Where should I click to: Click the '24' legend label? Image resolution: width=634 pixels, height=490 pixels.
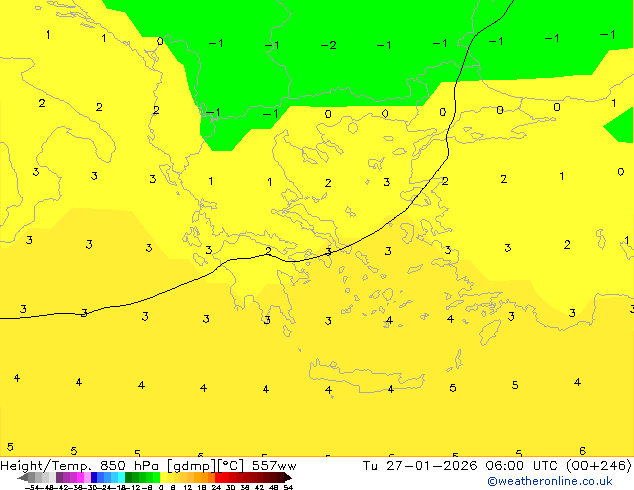pos(216,487)
